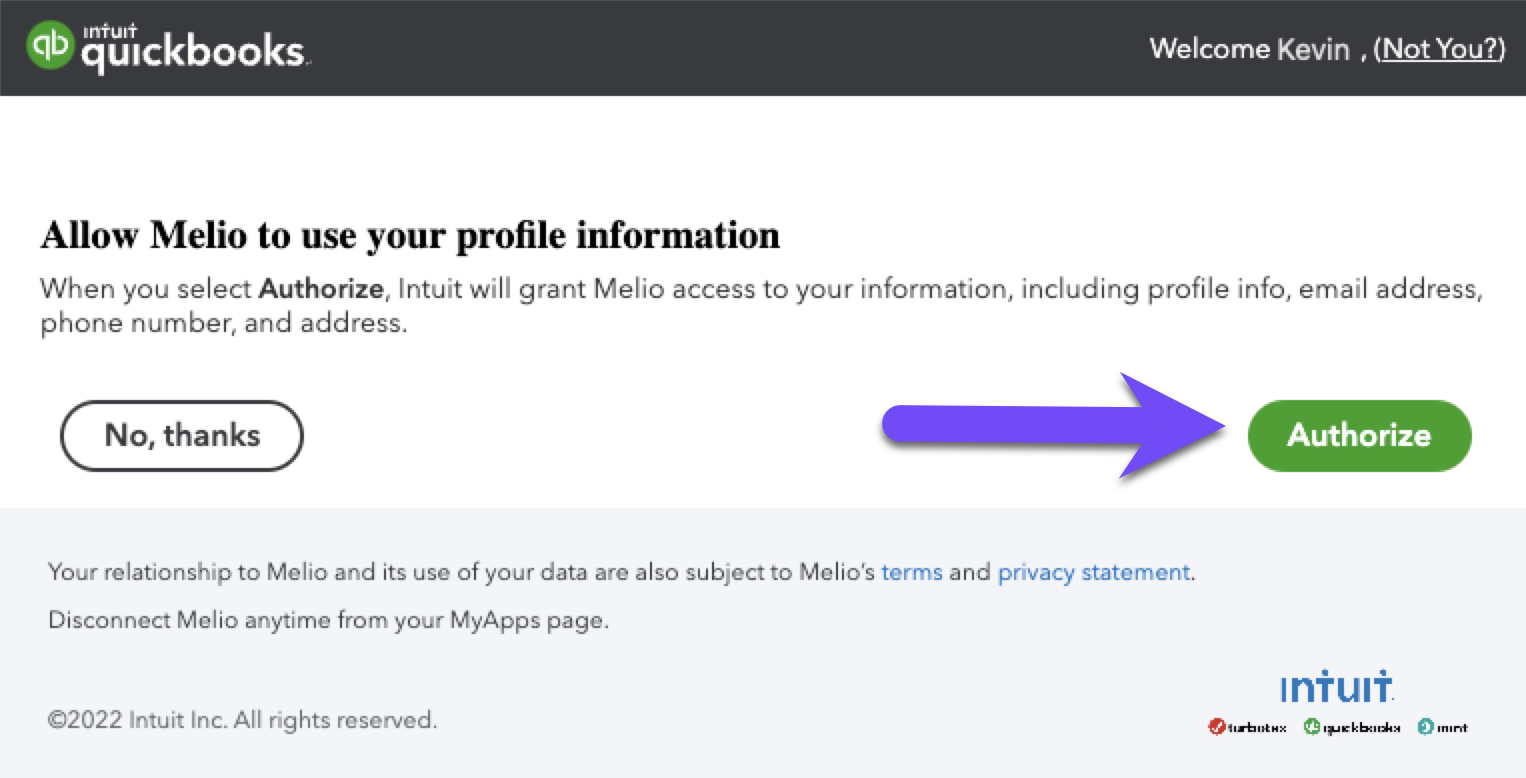Click the bold "Authorize" word in the description
Viewport: 1526px width, 778px height.
pyautogui.click(x=321, y=290)
